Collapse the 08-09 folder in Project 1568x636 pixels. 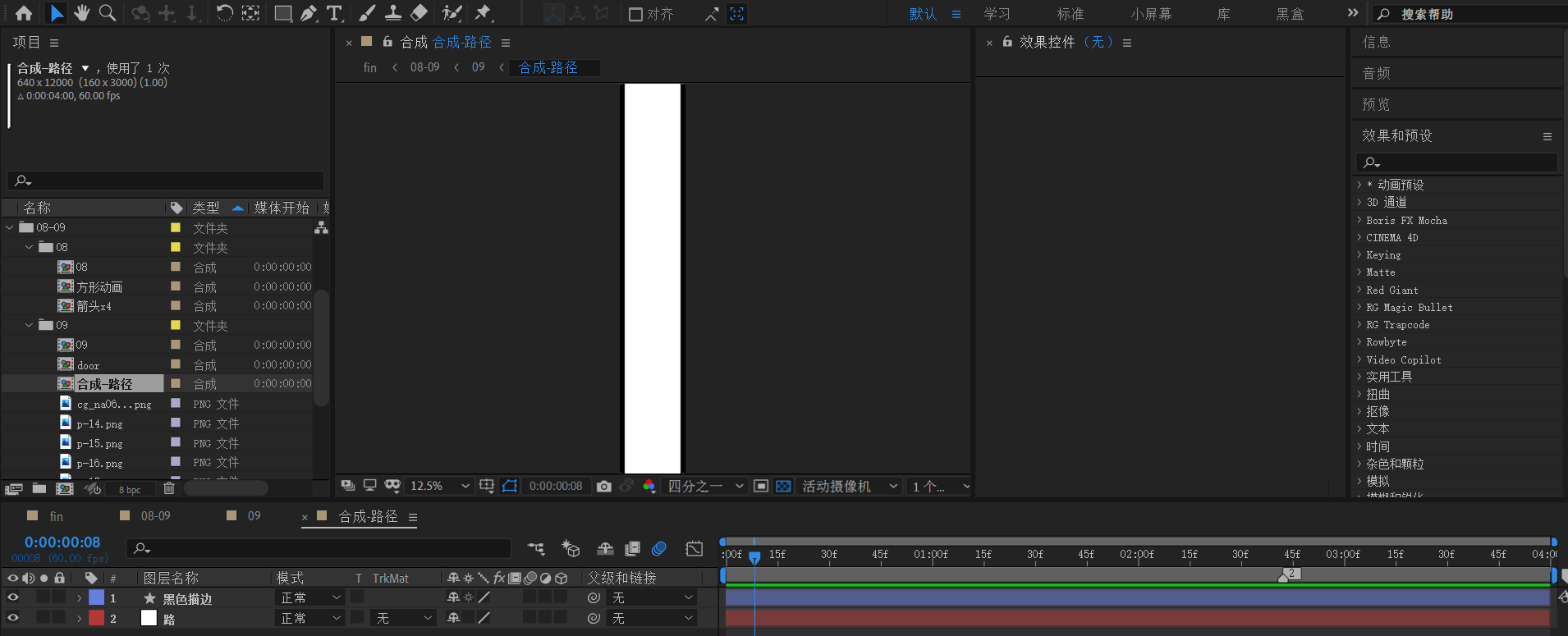tap(10, 227)
